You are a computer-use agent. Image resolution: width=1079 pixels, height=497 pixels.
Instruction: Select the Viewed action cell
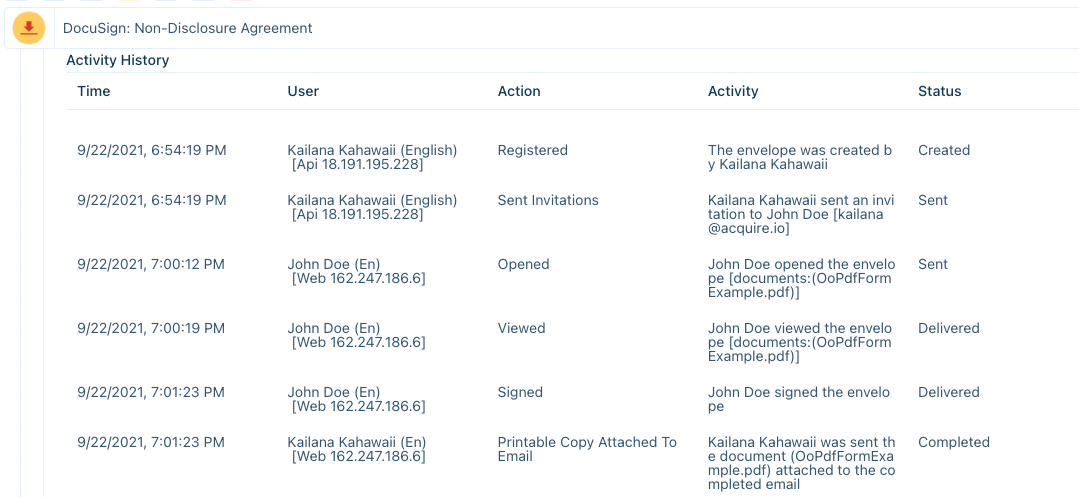pos(522,328)
